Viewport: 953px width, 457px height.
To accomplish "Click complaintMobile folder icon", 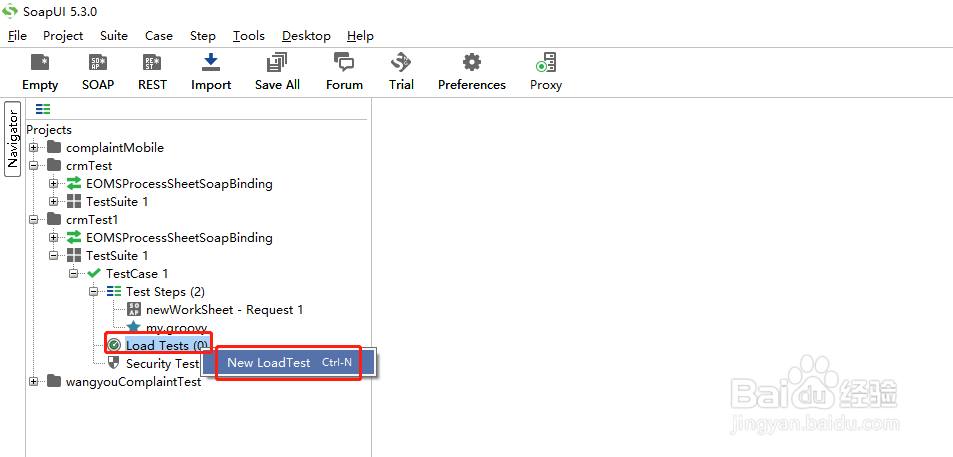I will coord(55,147).
